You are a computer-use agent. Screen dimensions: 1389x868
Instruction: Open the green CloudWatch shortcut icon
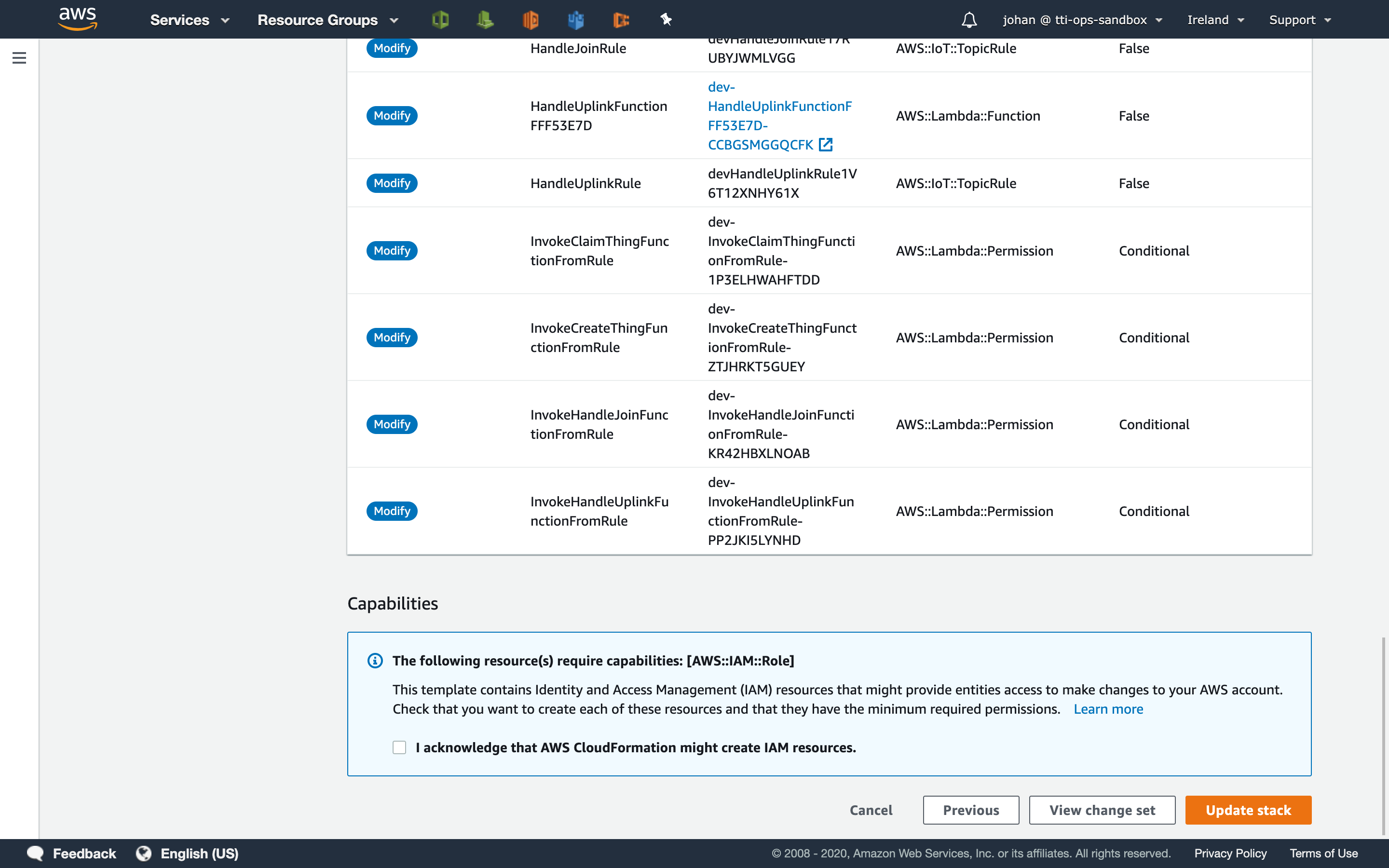tap(485, 20)
